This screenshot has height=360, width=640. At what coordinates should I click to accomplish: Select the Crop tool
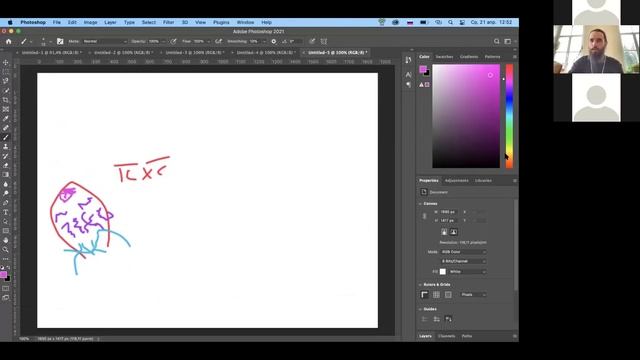pos(6,100)
